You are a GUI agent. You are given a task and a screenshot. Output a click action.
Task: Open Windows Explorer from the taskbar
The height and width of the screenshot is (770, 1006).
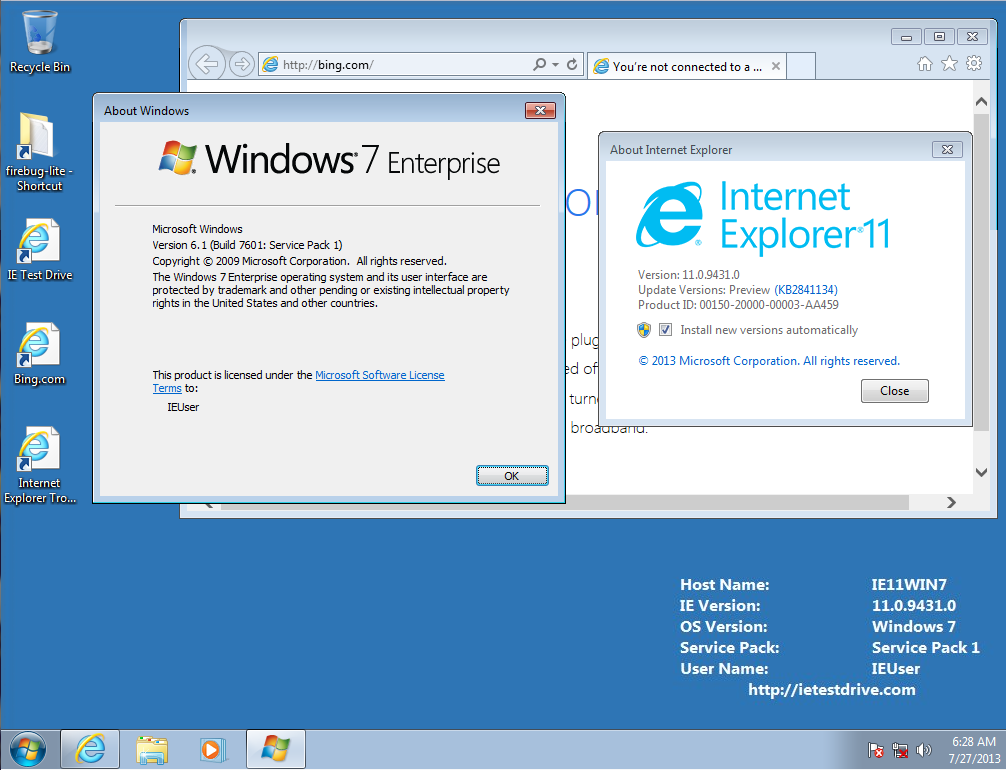point(151,749)
